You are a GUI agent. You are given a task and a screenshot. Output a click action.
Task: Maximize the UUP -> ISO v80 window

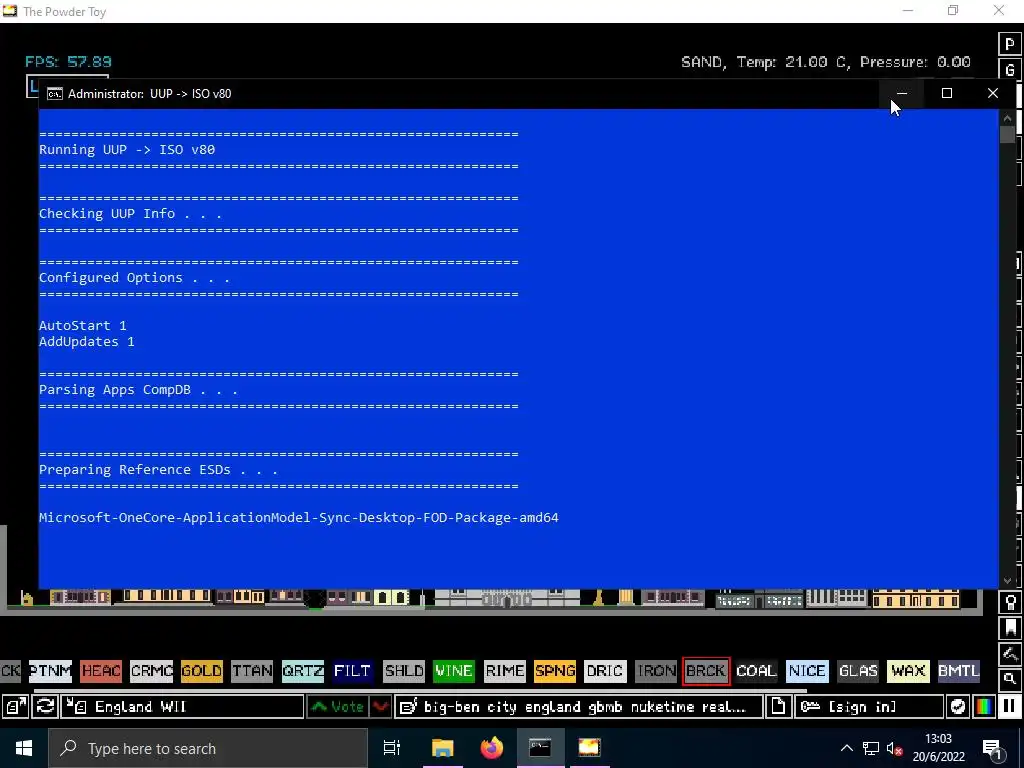tap(947, 93)
